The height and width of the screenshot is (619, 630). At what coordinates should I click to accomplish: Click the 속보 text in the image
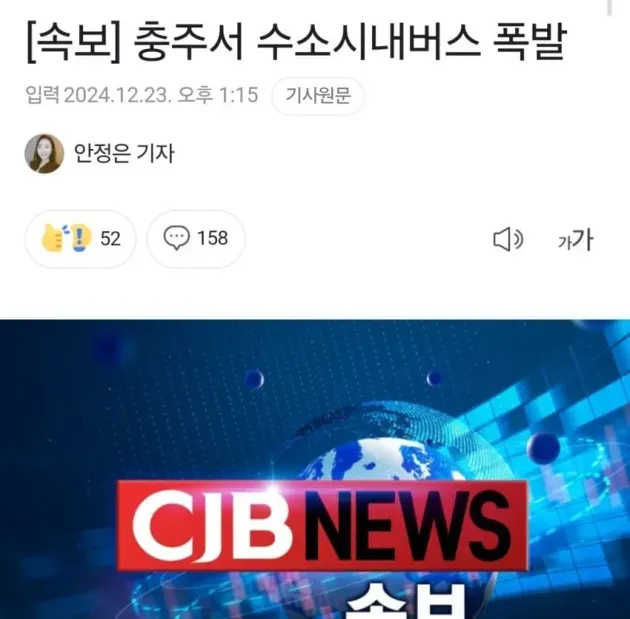[406, 601]
